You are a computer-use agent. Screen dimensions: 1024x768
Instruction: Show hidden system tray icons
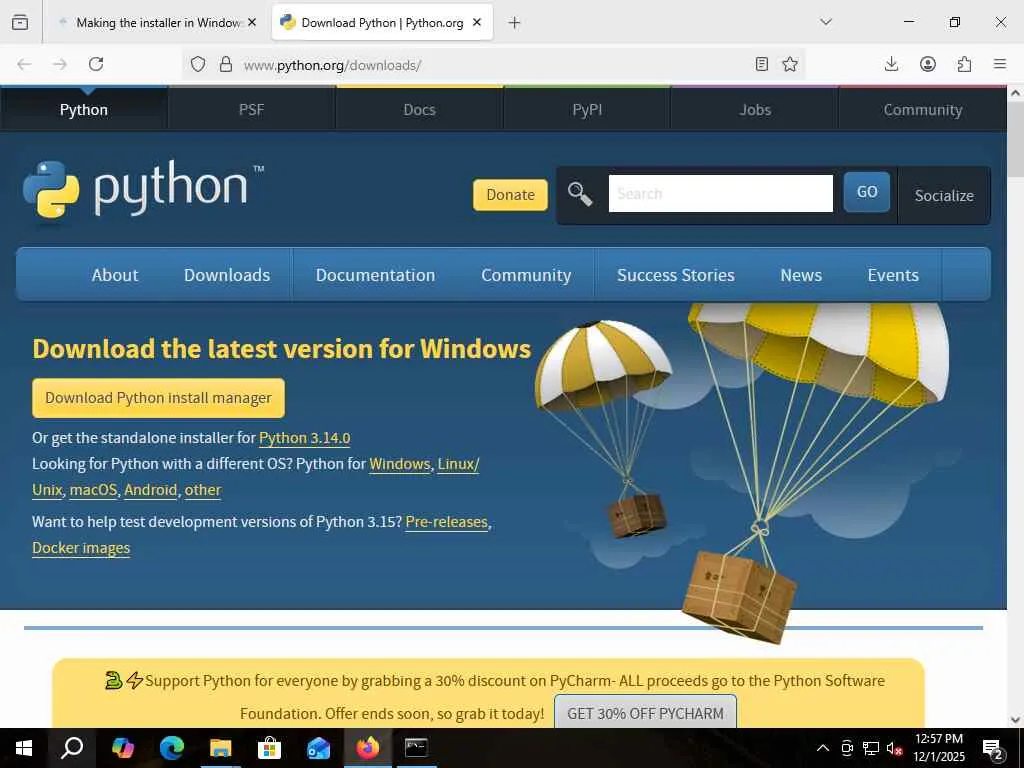pos(823,748)
